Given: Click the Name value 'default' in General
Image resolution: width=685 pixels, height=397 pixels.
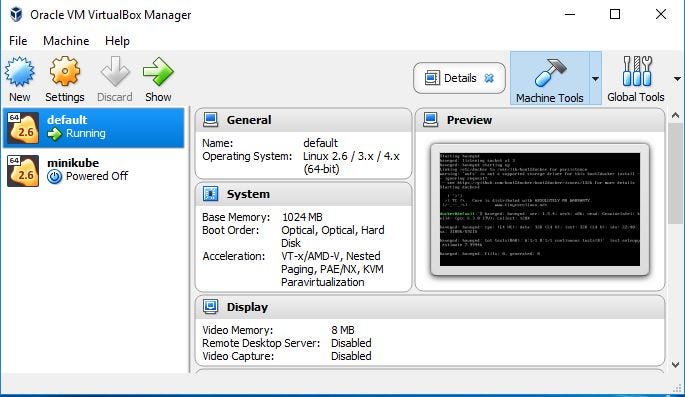Looking at the screenshot, I should point(320,143).
